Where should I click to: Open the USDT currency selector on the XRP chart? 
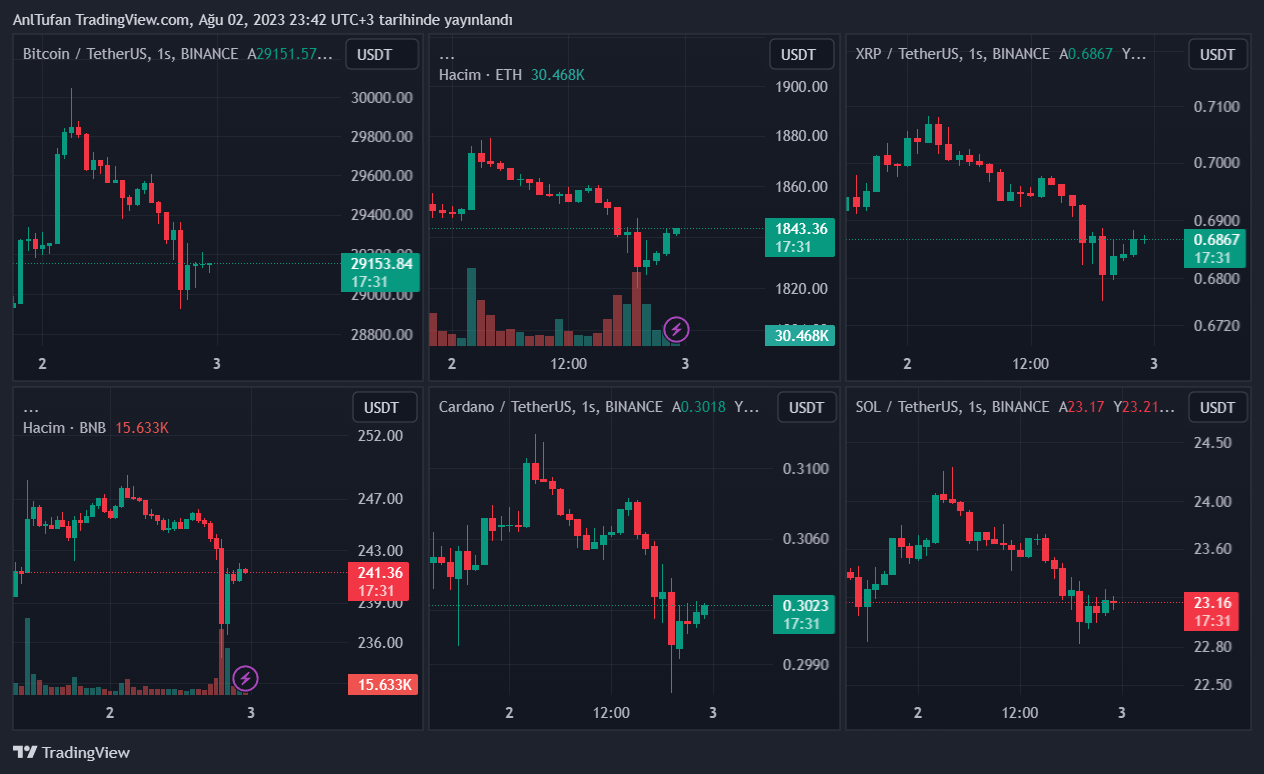(1217, 54)
